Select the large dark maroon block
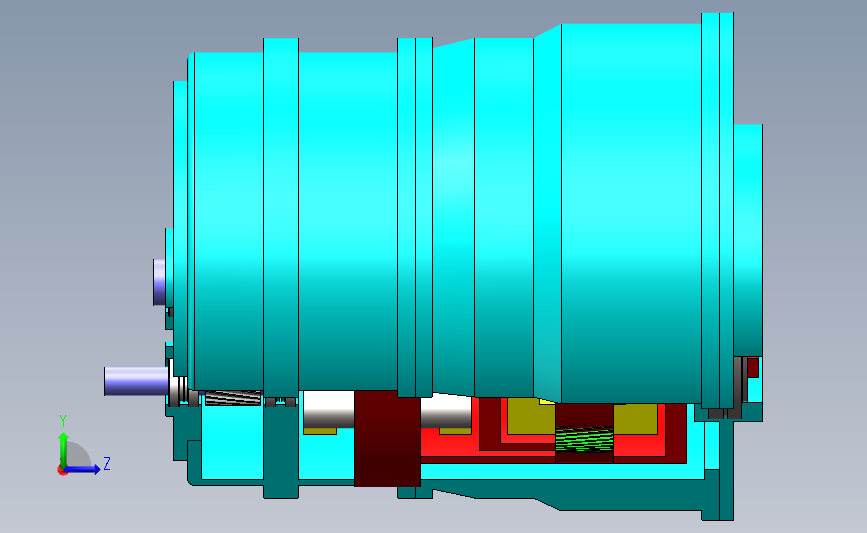This screenshot has height=533, width=867. pyautogui.click(x=387, y=439)
